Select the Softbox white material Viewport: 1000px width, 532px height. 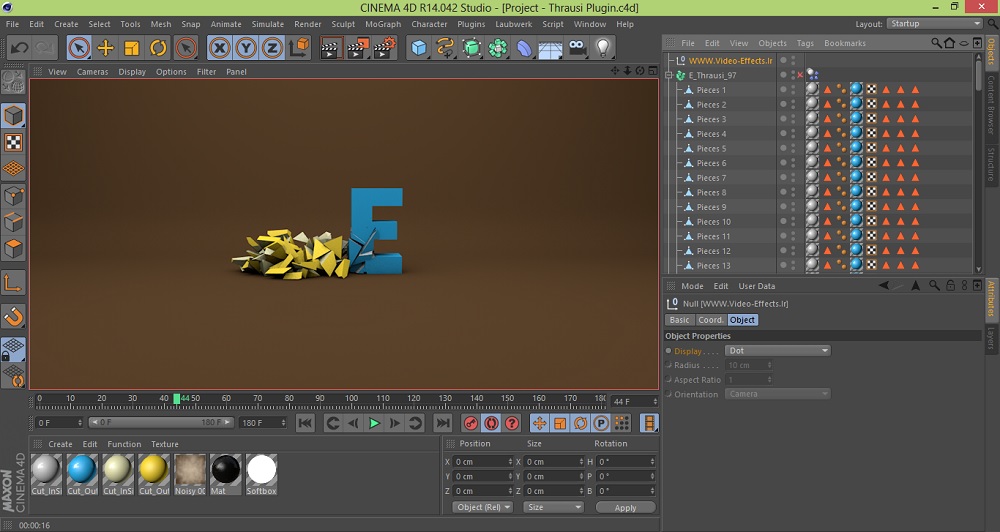[261, 475]
